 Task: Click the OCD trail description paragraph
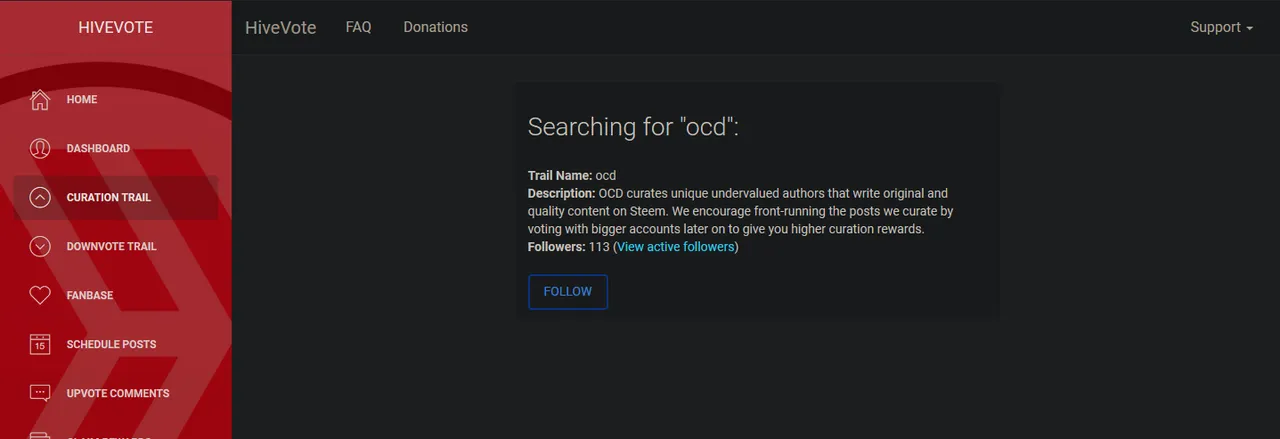click(740, 211)
